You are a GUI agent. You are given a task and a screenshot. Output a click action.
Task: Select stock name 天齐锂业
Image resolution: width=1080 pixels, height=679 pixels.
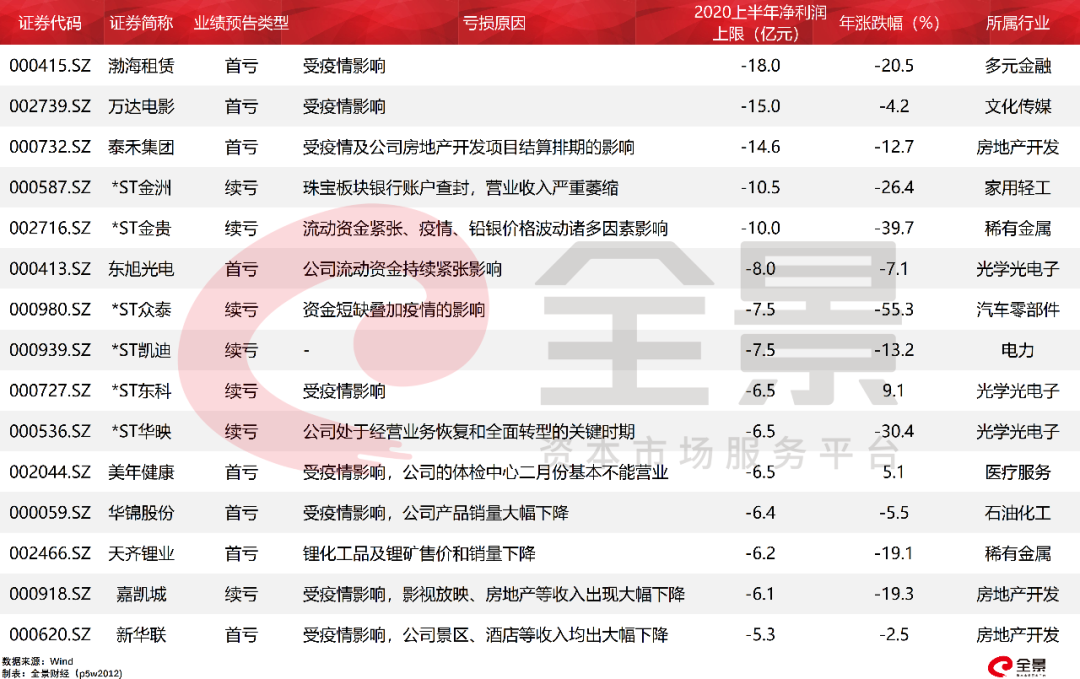pyautogui.click(x=141, y=554)
